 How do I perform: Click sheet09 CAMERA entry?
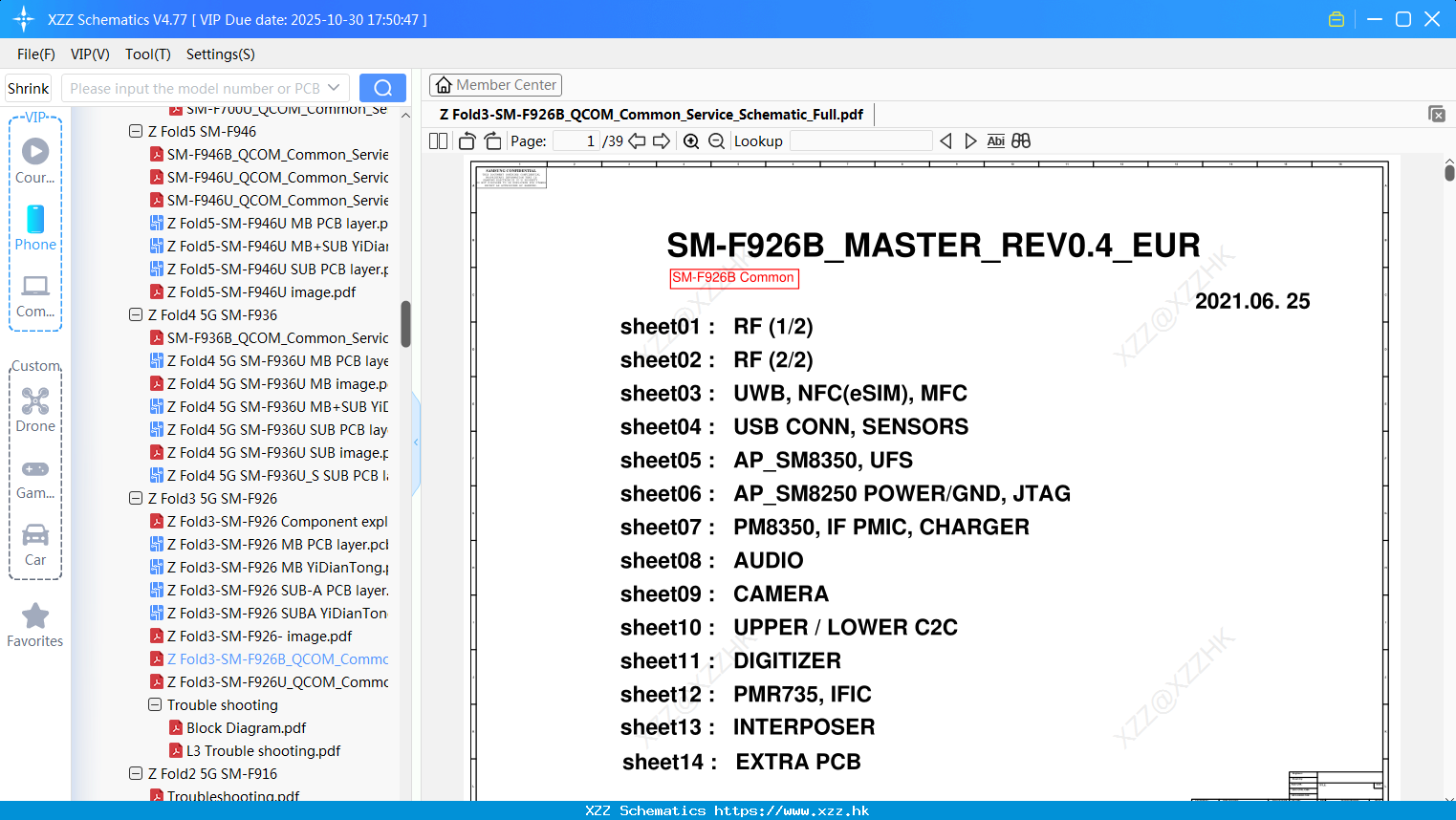tap(725, 593)
